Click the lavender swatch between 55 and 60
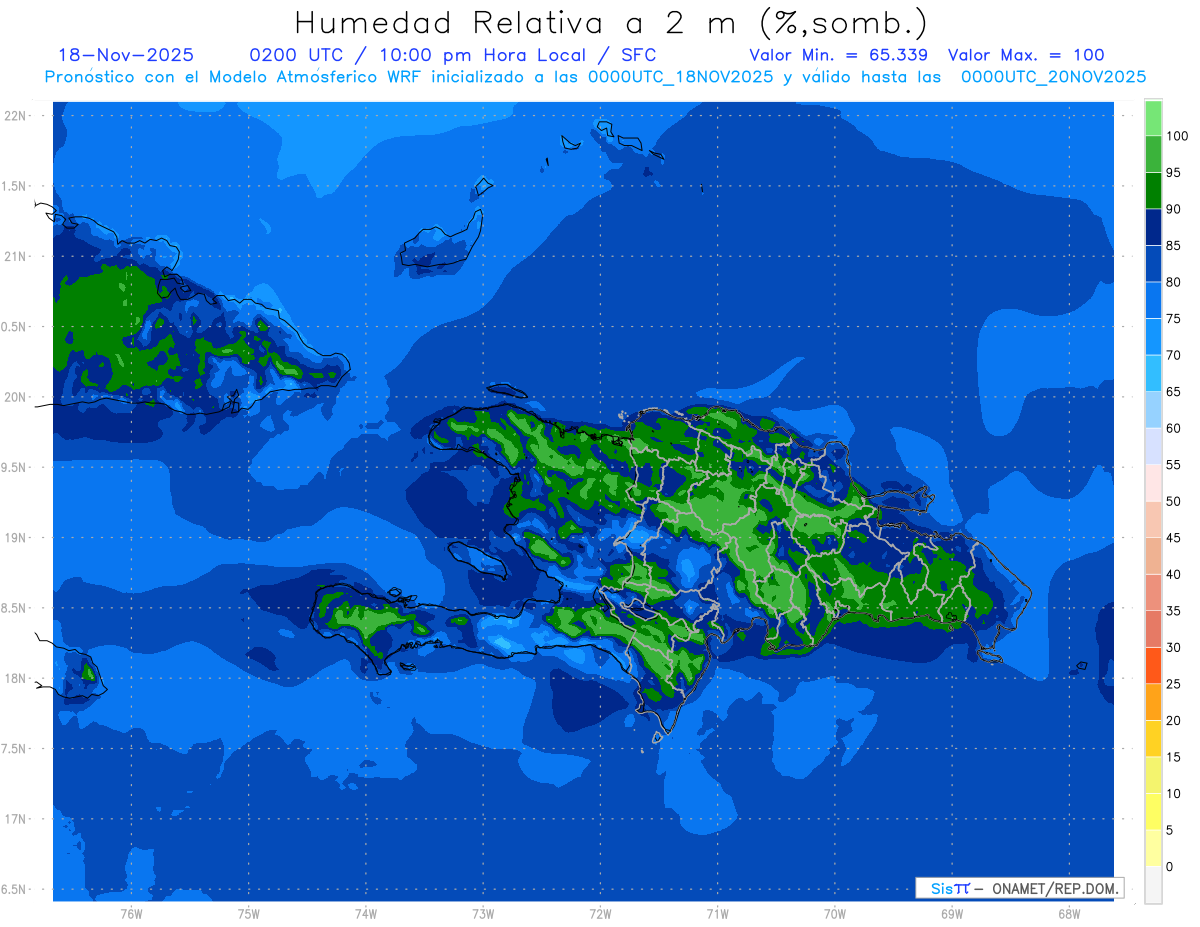Image resolution: width=1200 pixels, height=927 pixels. (1153, 446)
